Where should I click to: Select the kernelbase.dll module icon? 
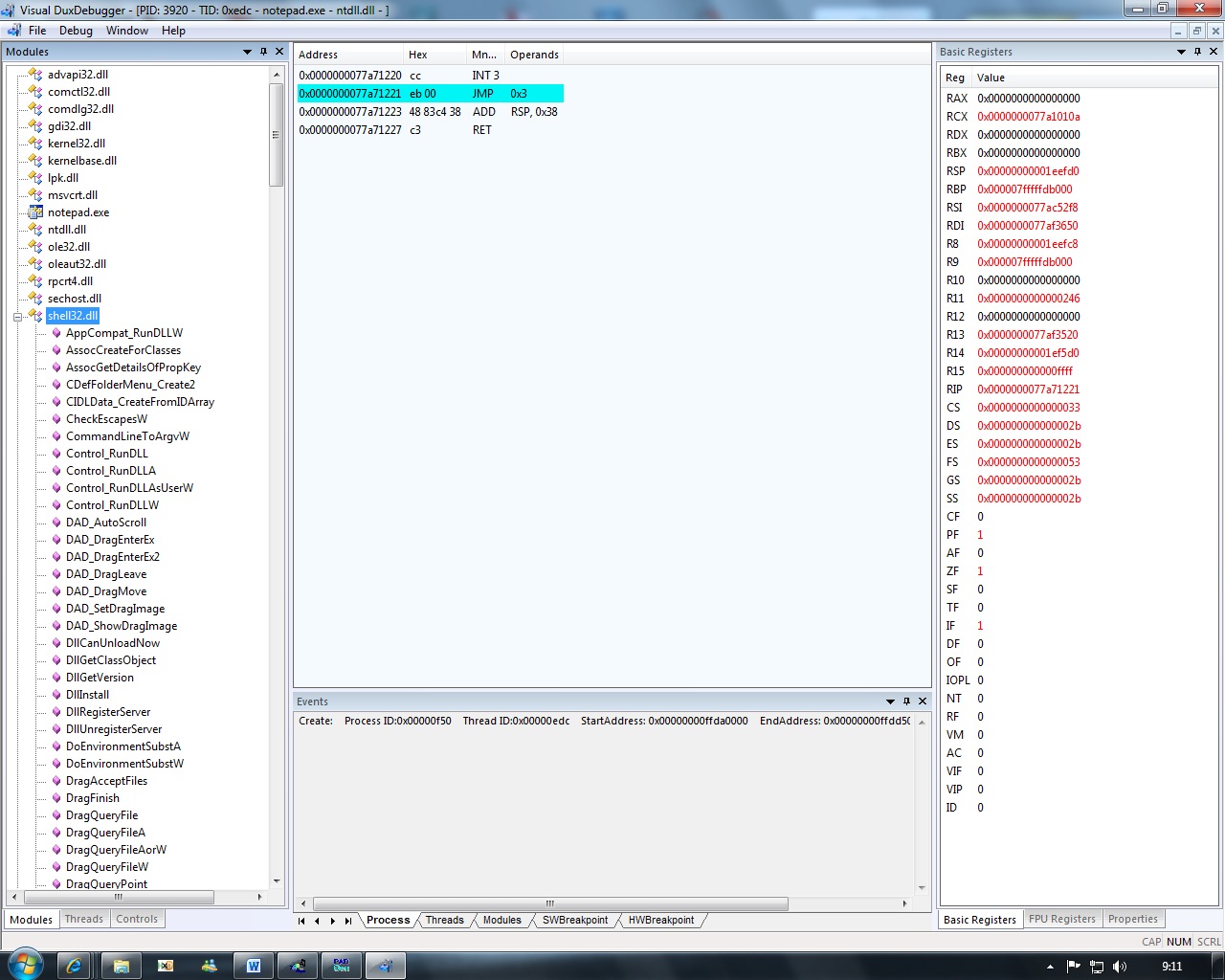(x=35, y=161)
